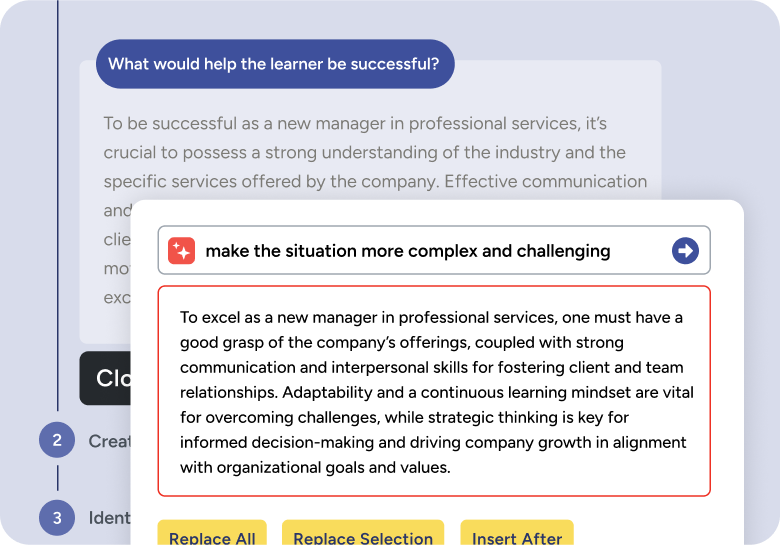Click the red AI sparkle icon
This screenshot has height=545, width=780.
[x=182, y=251]
